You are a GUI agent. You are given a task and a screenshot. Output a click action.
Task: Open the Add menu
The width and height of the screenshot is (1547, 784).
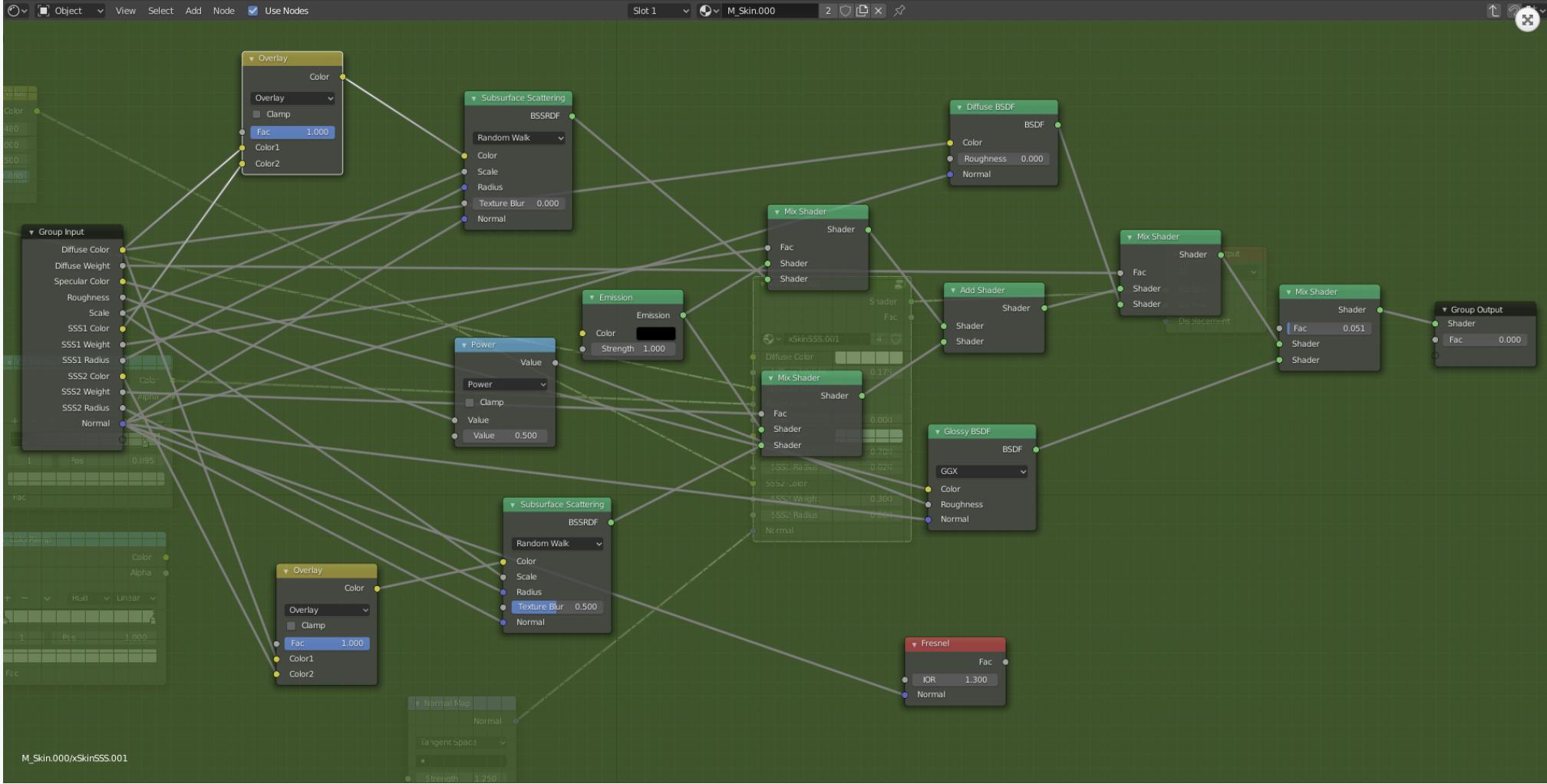click(x=193, y=11)
